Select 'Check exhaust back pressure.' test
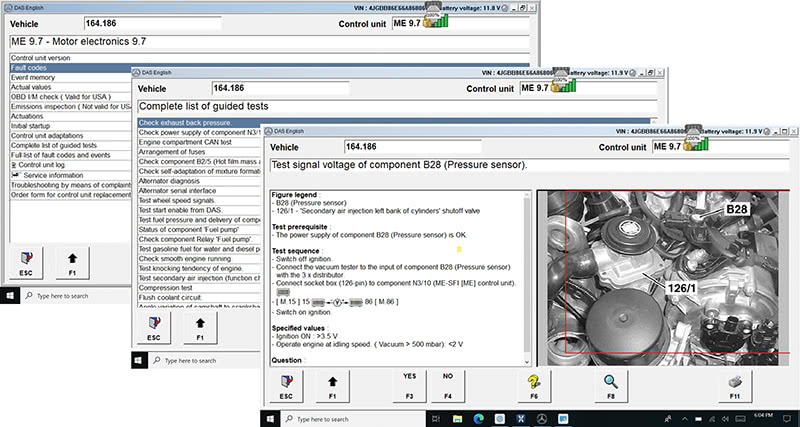Image resolution: width=800 pixels, height=427 pixels. point(394,123)
